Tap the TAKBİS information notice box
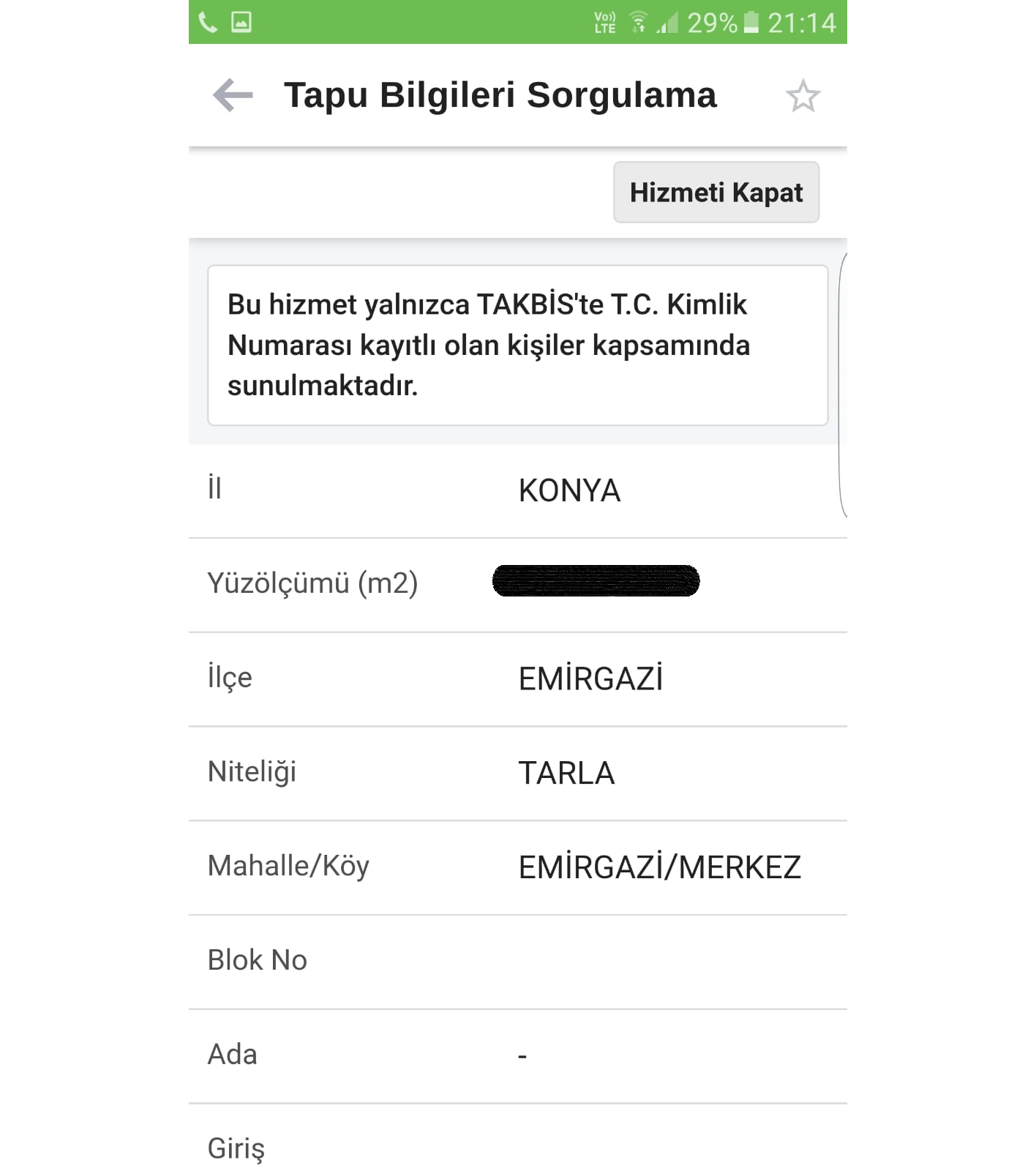 [x=517, y=345]
